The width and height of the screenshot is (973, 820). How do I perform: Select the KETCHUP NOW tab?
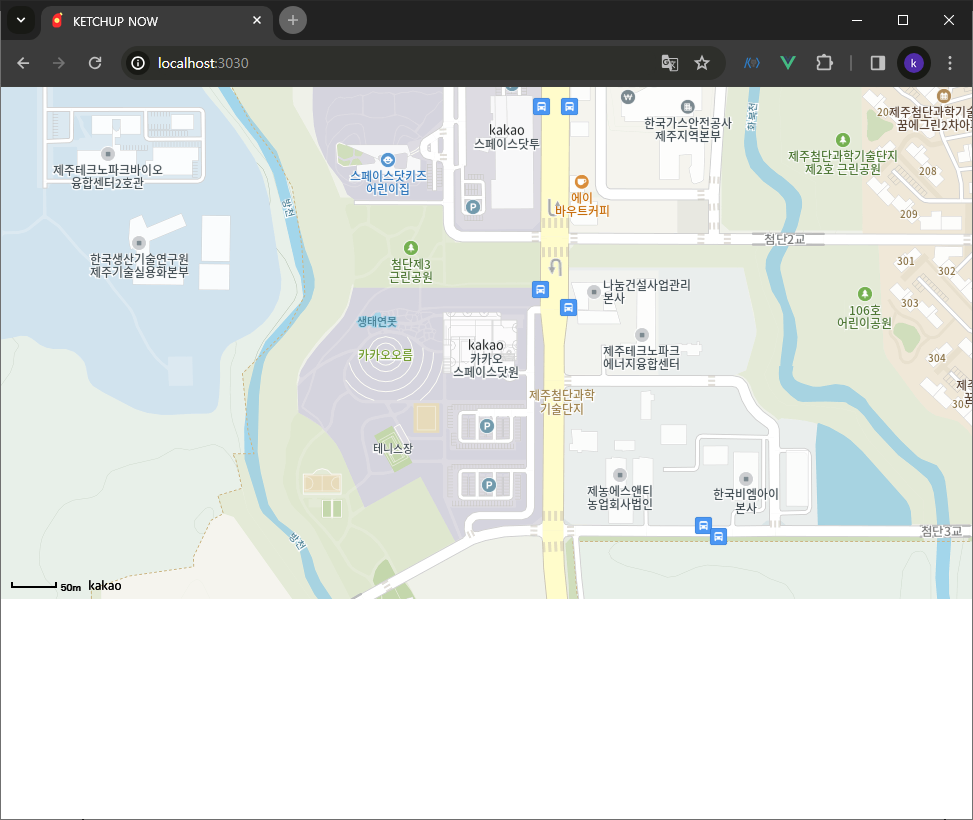click(x=155, y=21)
